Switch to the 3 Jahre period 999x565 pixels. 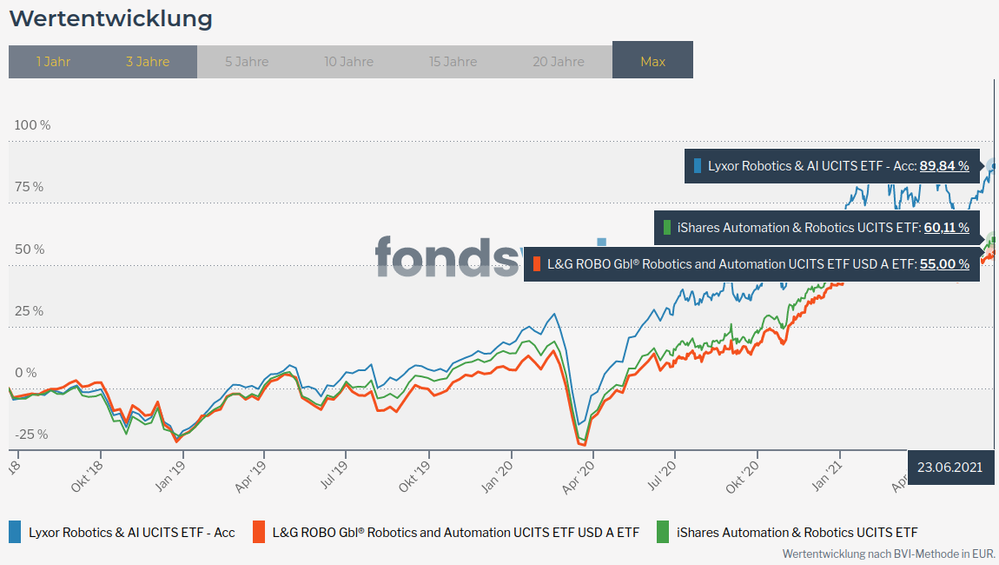[x=148, y=61]
